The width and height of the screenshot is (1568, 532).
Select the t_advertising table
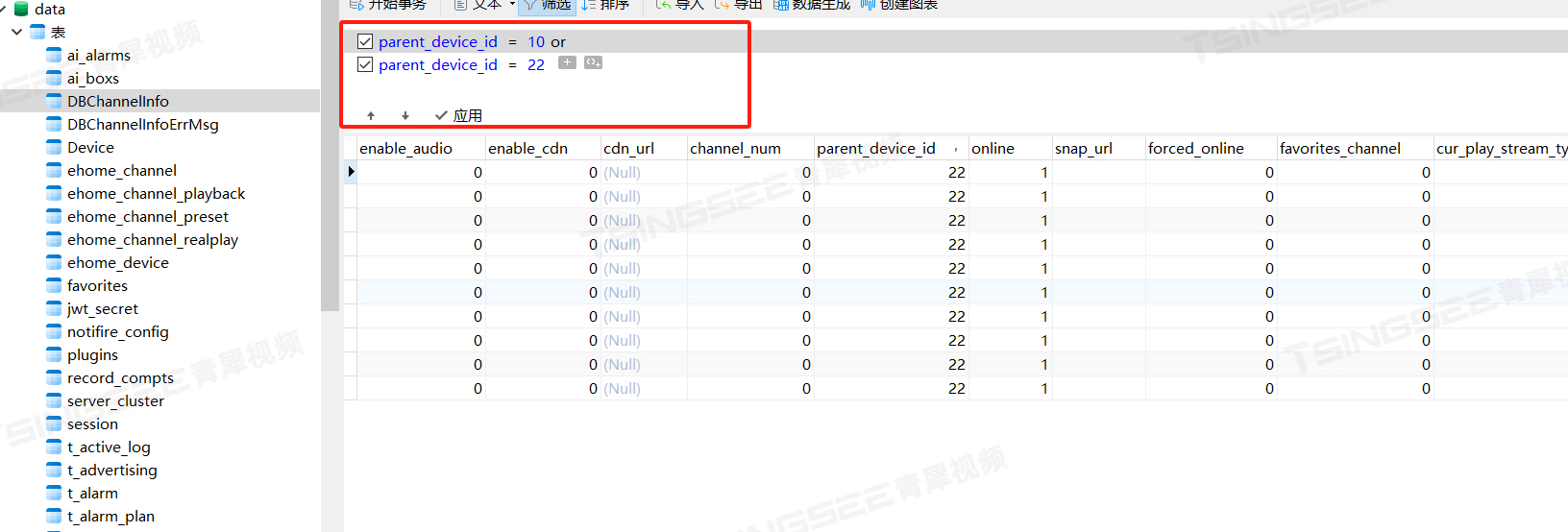click(112, 470)
